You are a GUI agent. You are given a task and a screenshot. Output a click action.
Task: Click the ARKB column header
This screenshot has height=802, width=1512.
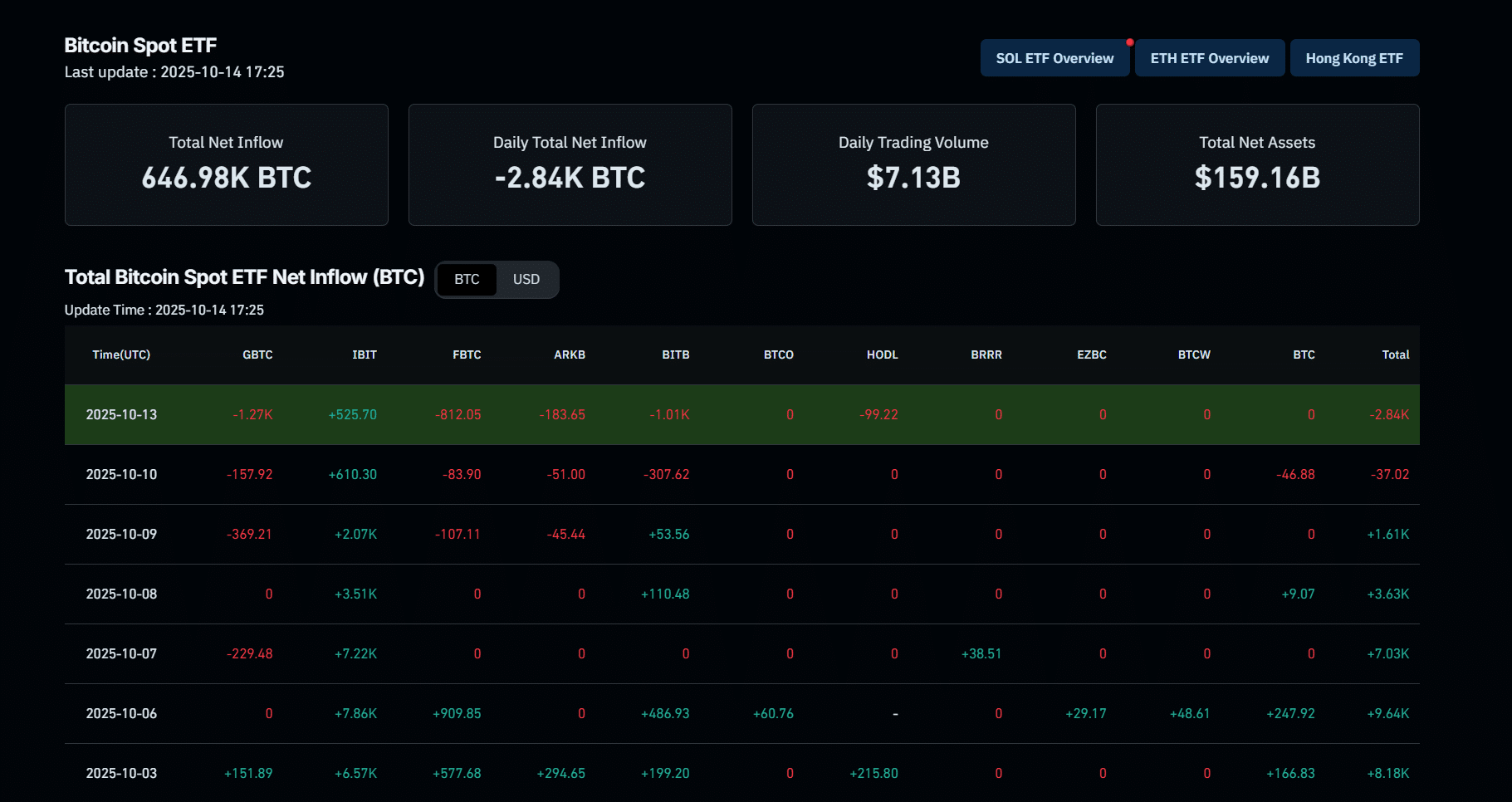tap(570, 355)
